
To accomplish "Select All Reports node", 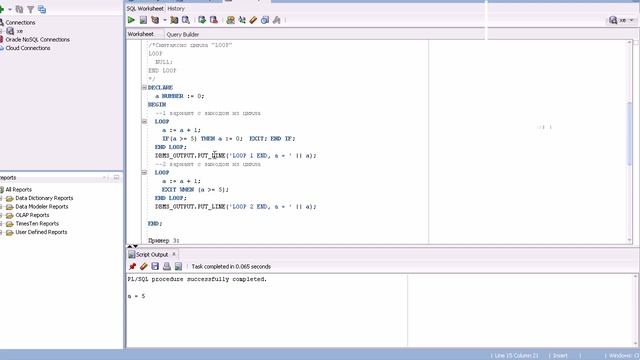I will click(x=18, y=189).
